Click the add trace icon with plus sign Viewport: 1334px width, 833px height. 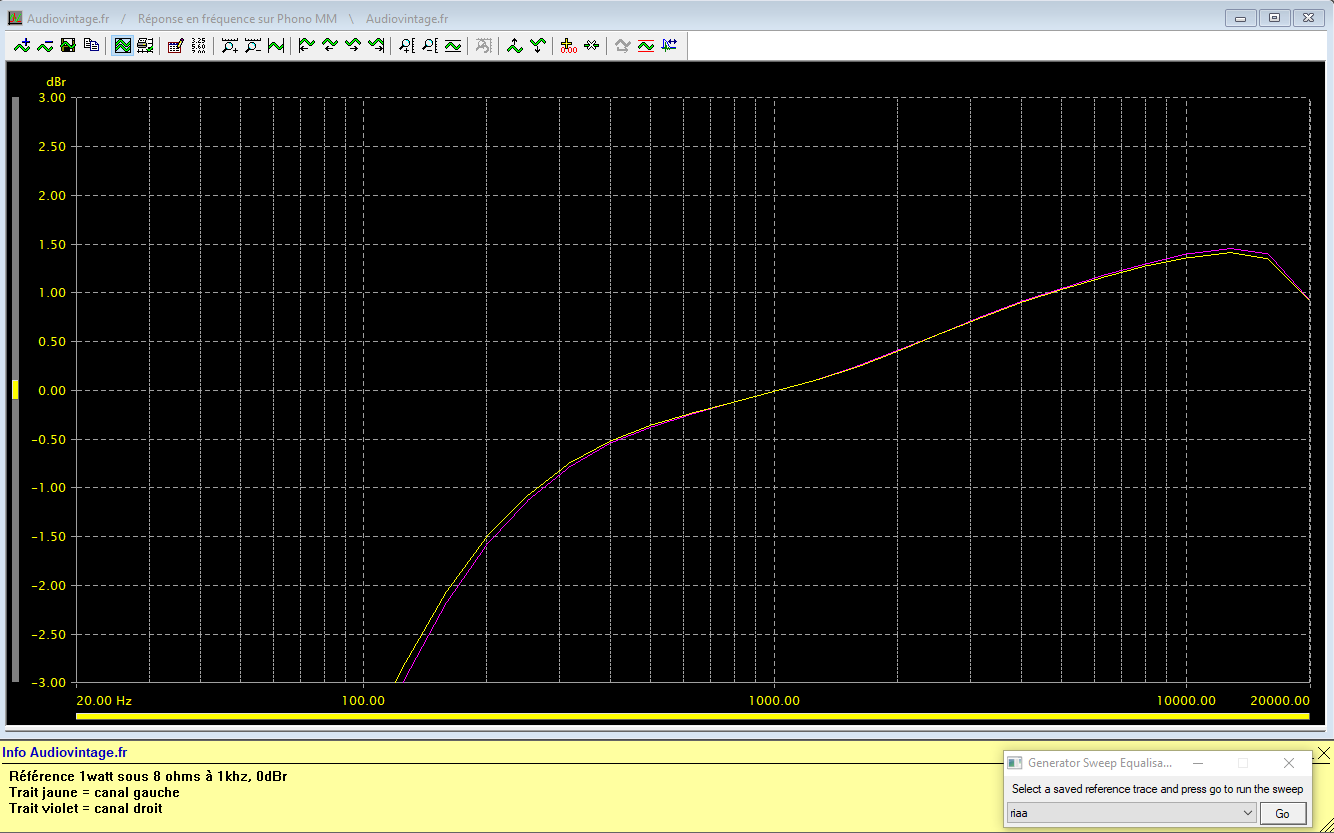(x=22, y=45)
